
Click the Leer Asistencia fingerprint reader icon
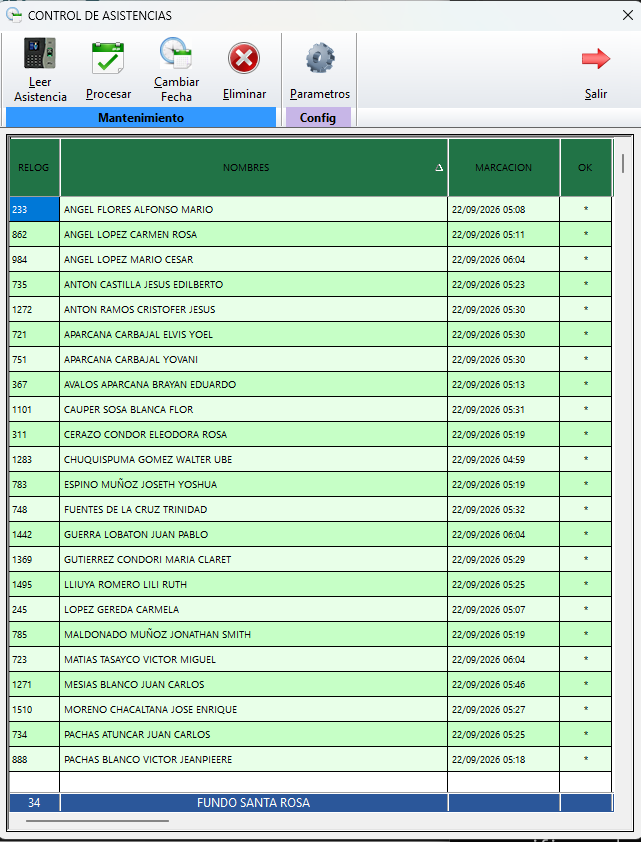tap(40, 53)
